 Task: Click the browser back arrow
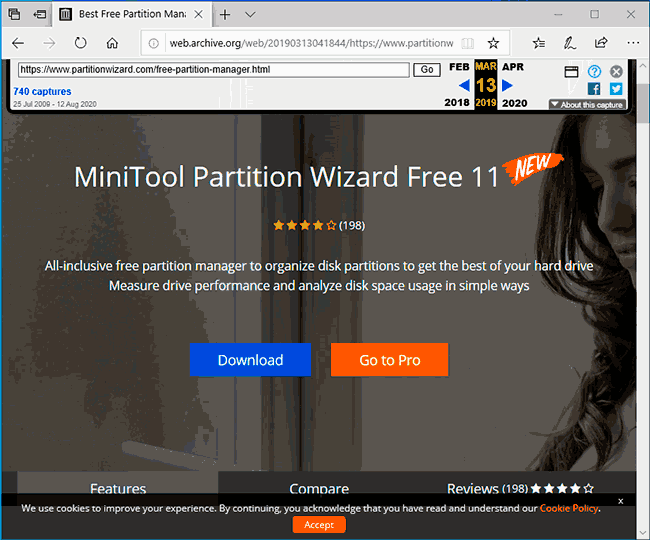[18, 43]
